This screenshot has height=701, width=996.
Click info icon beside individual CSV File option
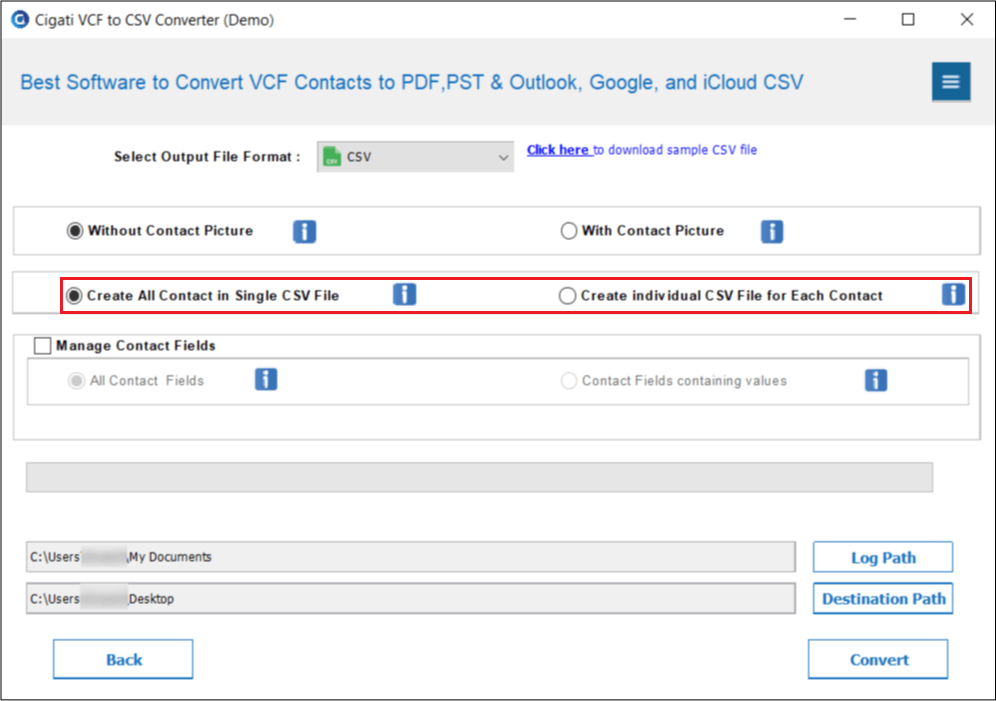point(953,295)
